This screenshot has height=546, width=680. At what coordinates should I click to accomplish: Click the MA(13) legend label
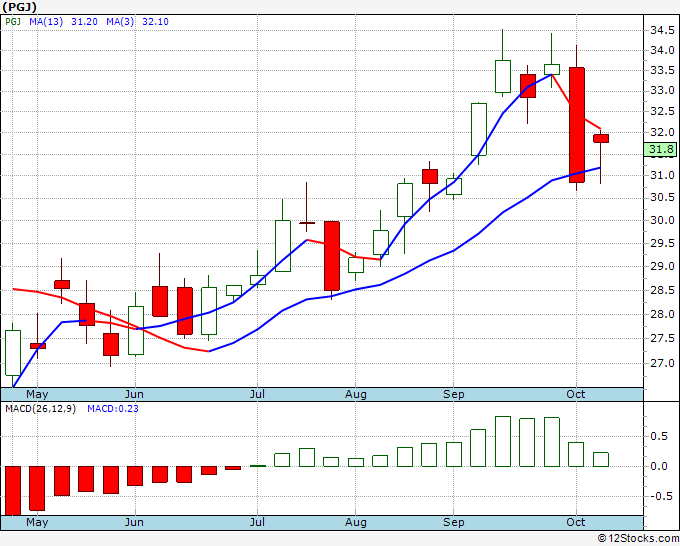46,22
